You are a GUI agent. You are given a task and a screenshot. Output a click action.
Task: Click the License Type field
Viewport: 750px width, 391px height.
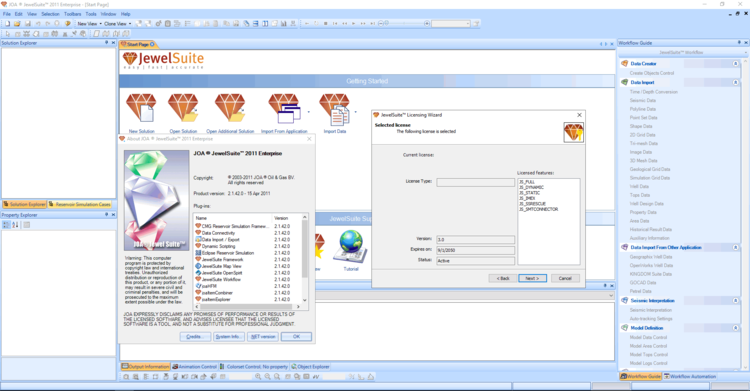[x=475, y=182]
